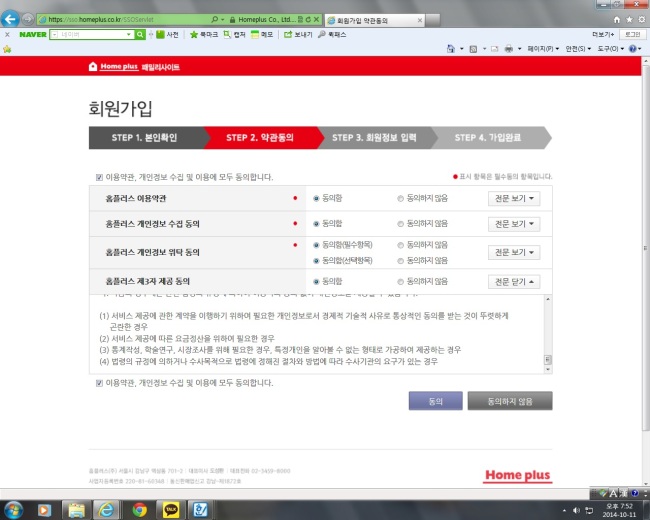
Task: Toggle top 모두 동의합니다 agree-all checkbox
Action: (99, 177)
